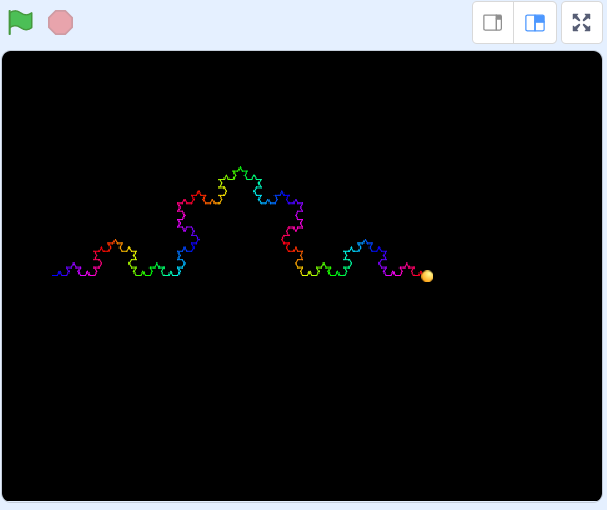Click the orange ball sprite on stage
This screenshot has height=510, width=607.
[427, 276]
